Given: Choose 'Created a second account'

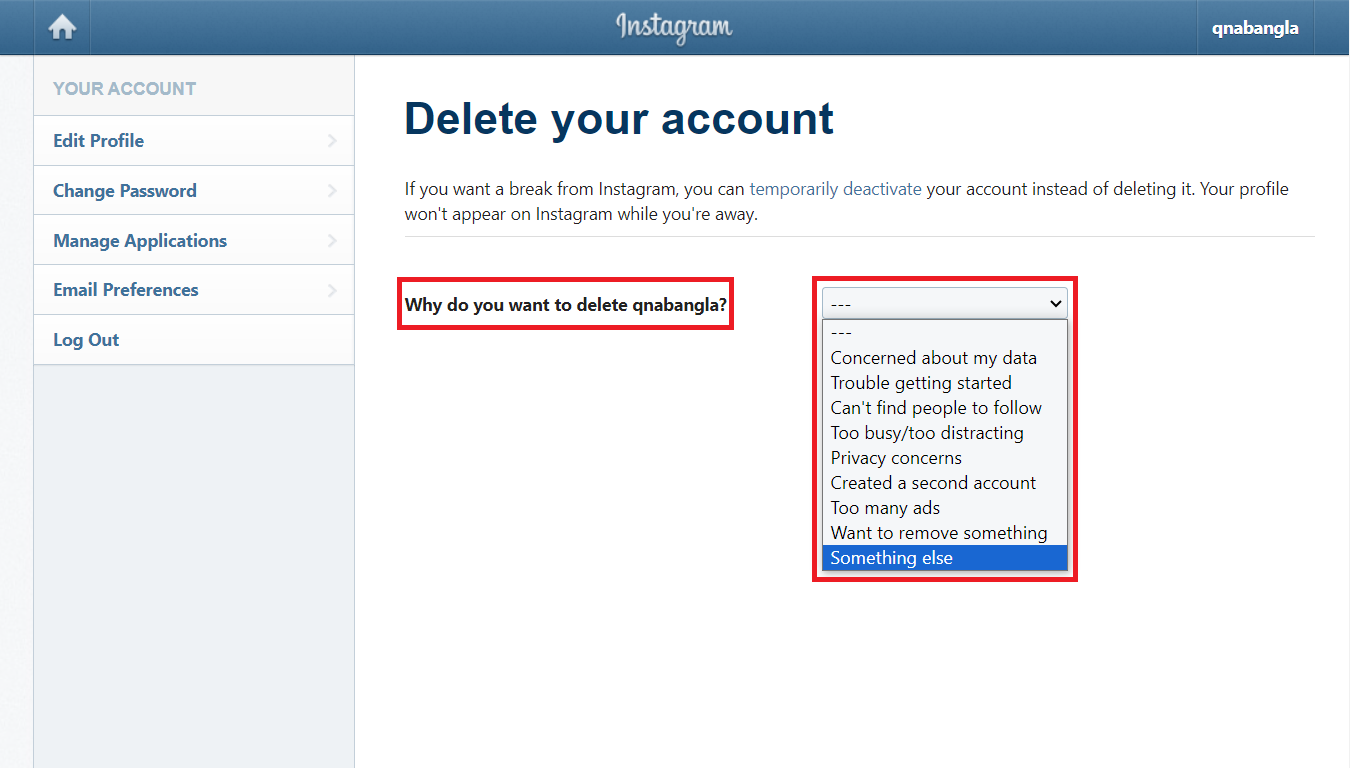Looking at the screenshot, I should 932,482.
